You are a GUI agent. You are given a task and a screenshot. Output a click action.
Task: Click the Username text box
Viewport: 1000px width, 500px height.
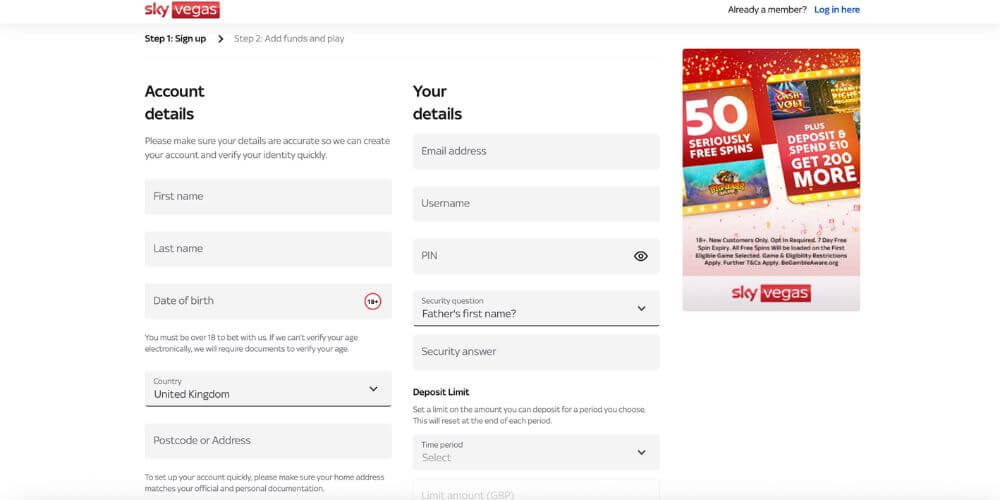pyautogui.click(x=536, y=204)
